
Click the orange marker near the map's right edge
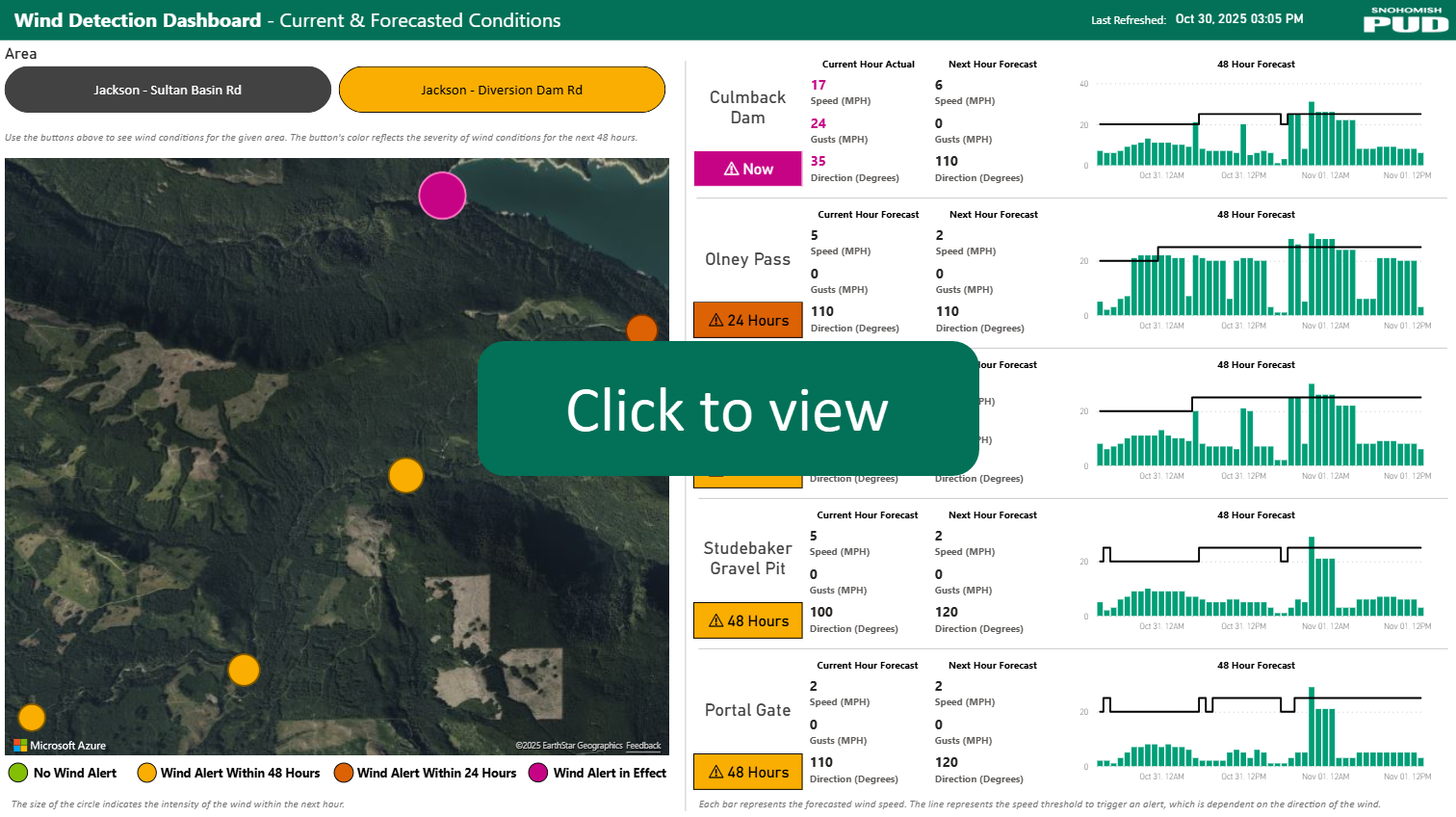[641, 329]
